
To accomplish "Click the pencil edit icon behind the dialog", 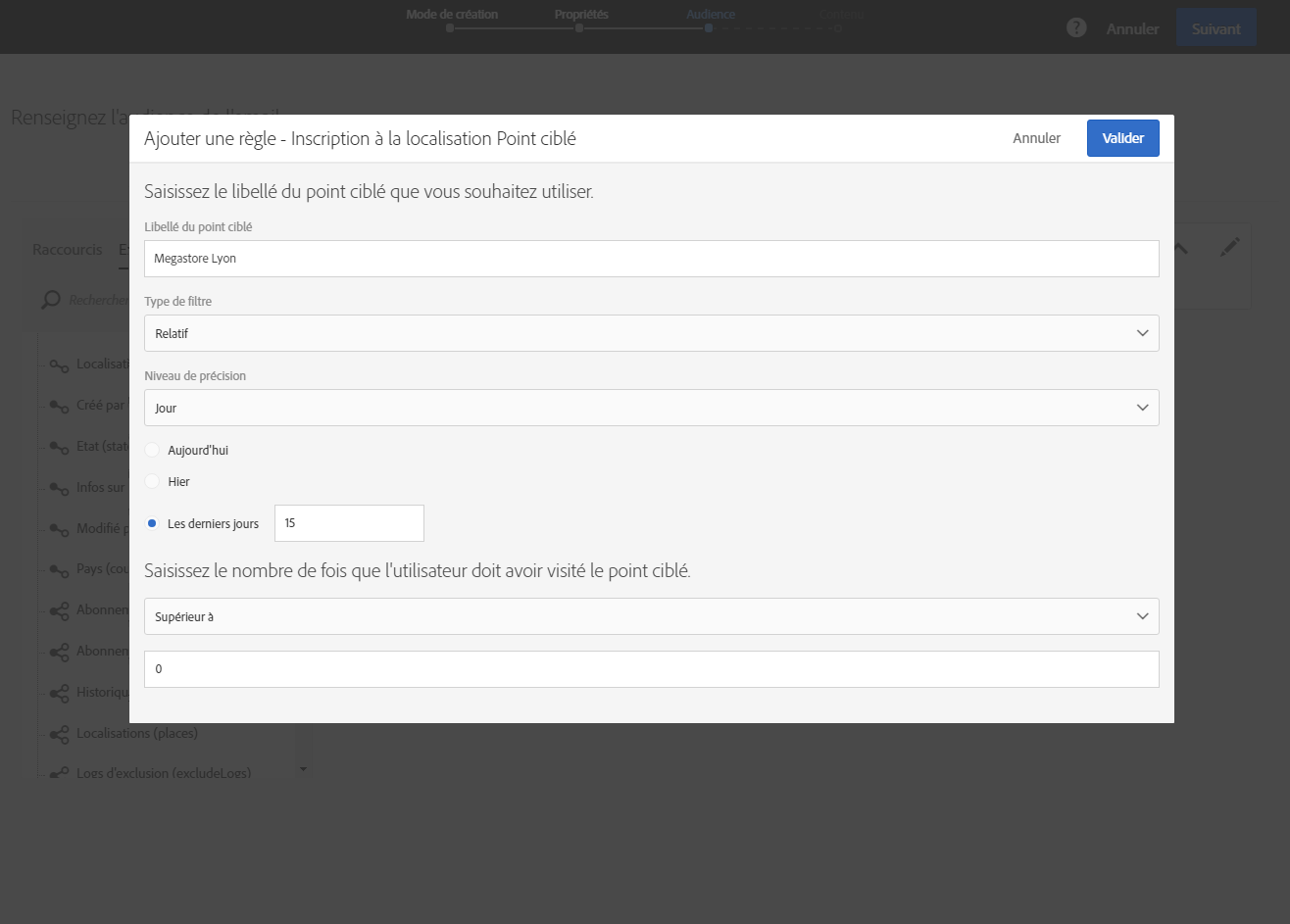I will tap(1229, 248).
